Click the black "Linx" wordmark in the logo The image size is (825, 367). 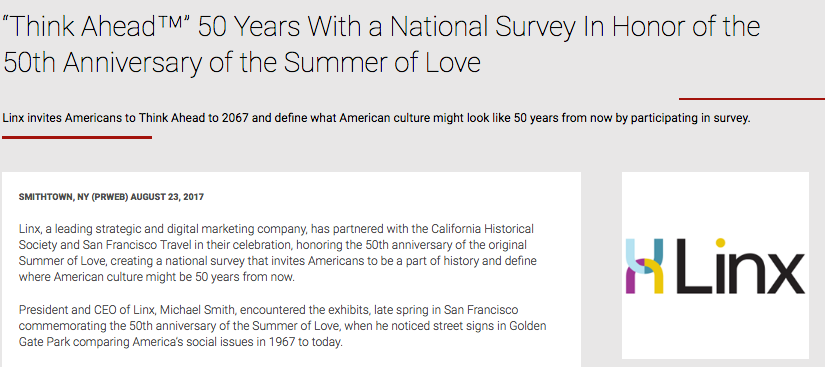pyautogui.click(x=740, y=266)
